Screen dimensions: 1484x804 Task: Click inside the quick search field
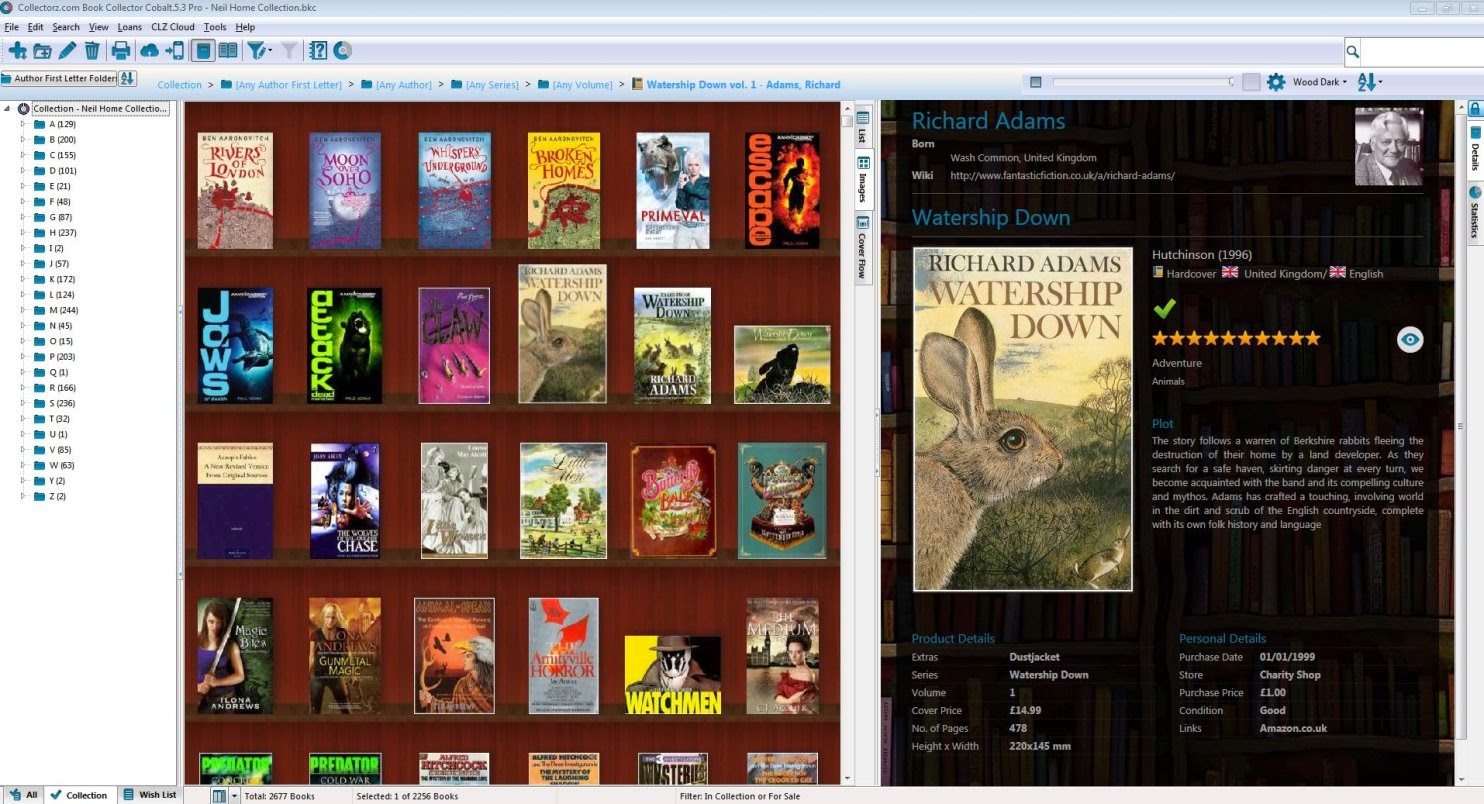click(x=1422, y=51)
